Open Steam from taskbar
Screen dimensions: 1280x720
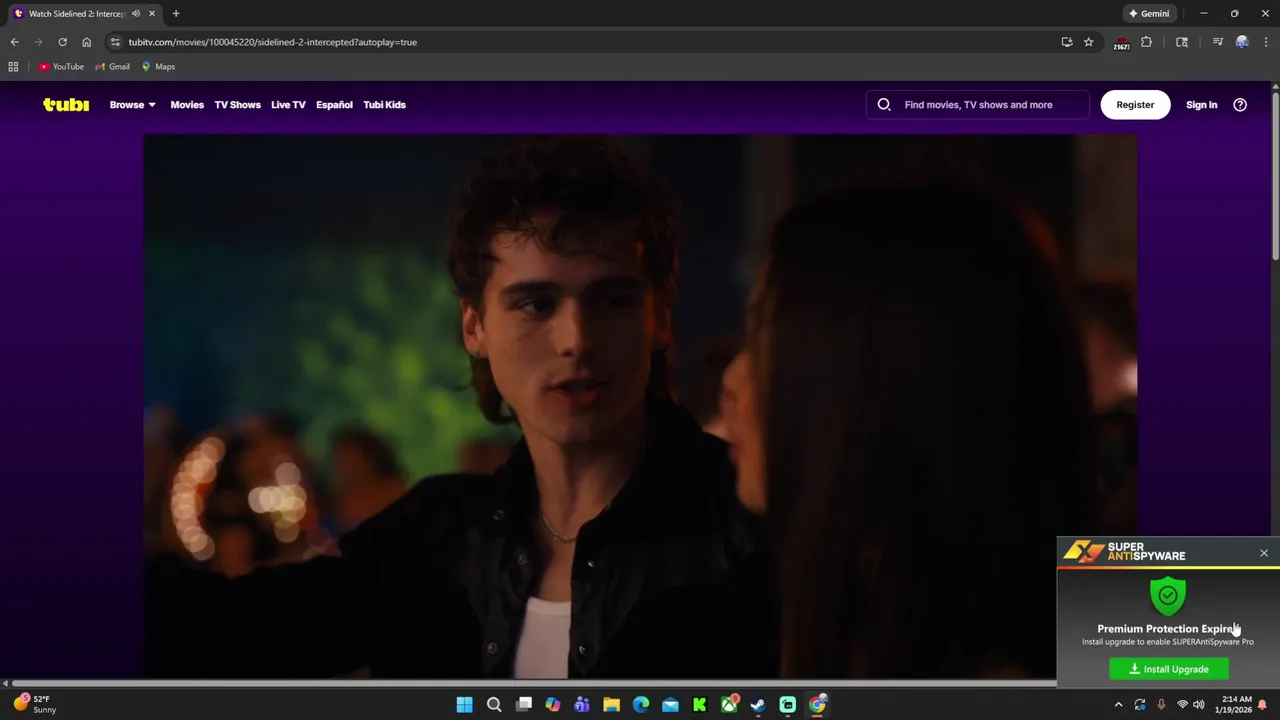pyautogui.click(x=759, y=705)
